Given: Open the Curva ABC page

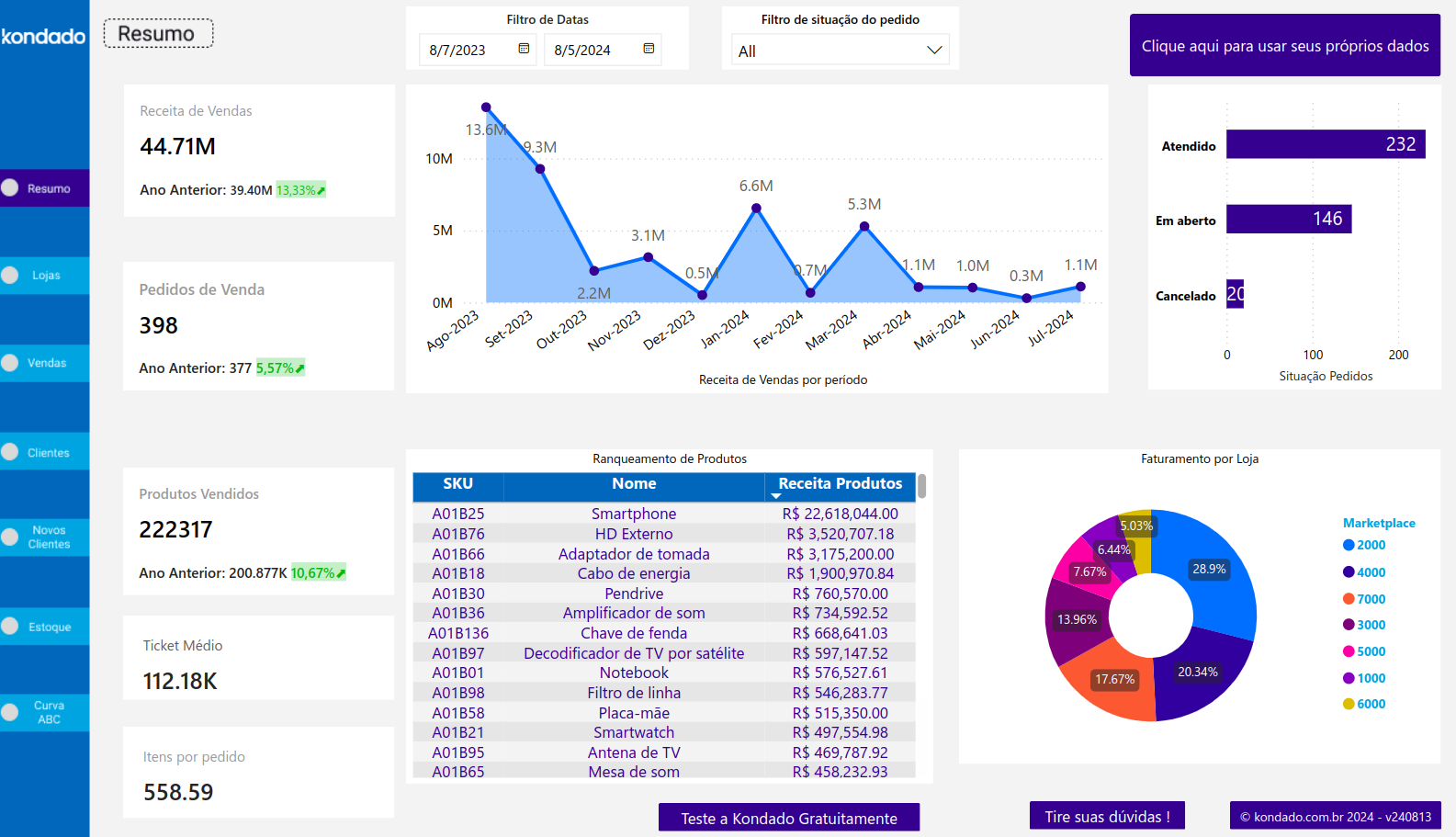Looking at the screenshot, I should tap(45, 713).
